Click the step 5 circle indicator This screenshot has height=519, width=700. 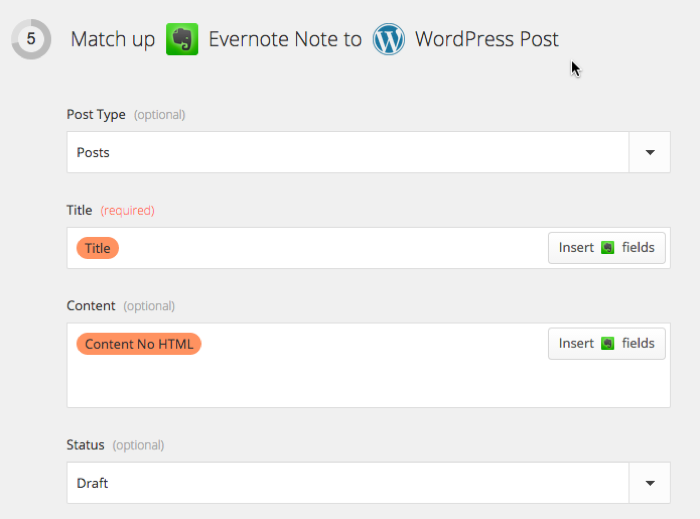tap(31, 39)
